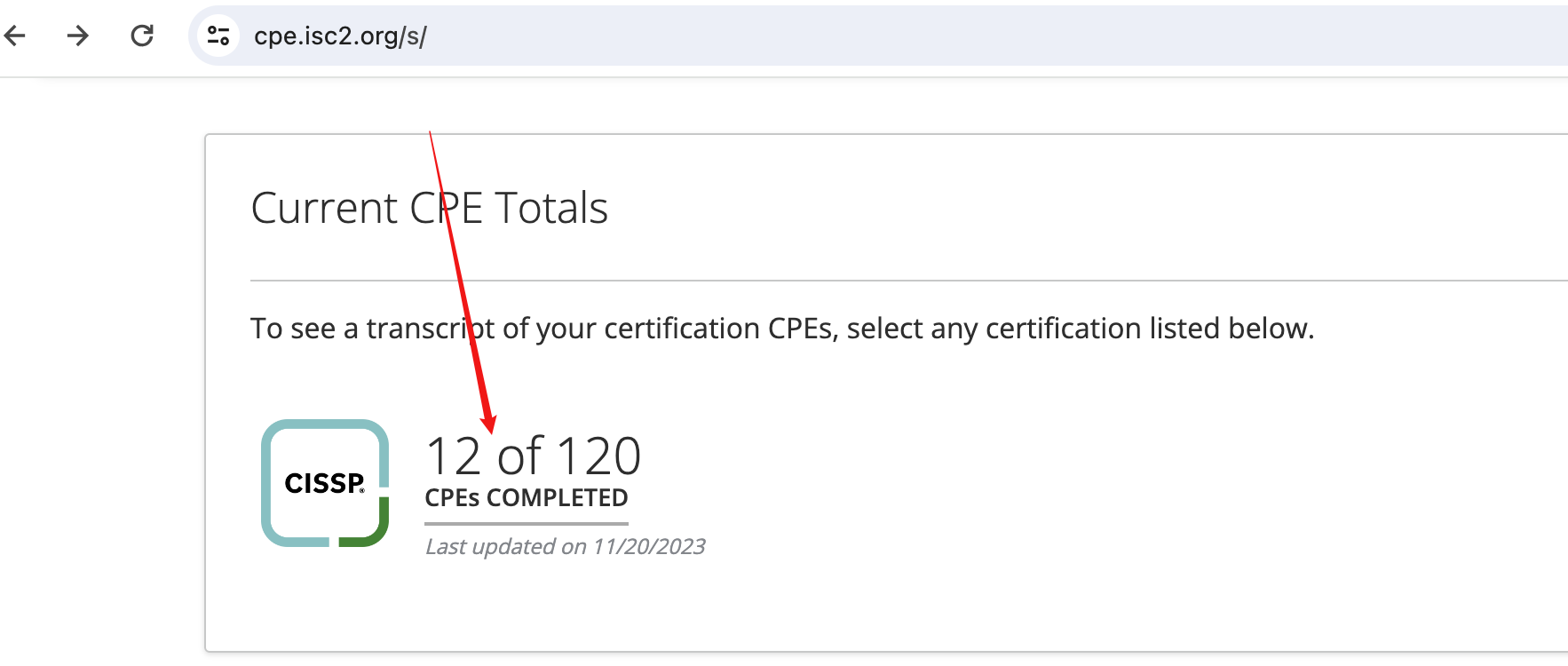
Task: Click the Last updated on 11/20/2023 text
Action: (x=566, y=546)
